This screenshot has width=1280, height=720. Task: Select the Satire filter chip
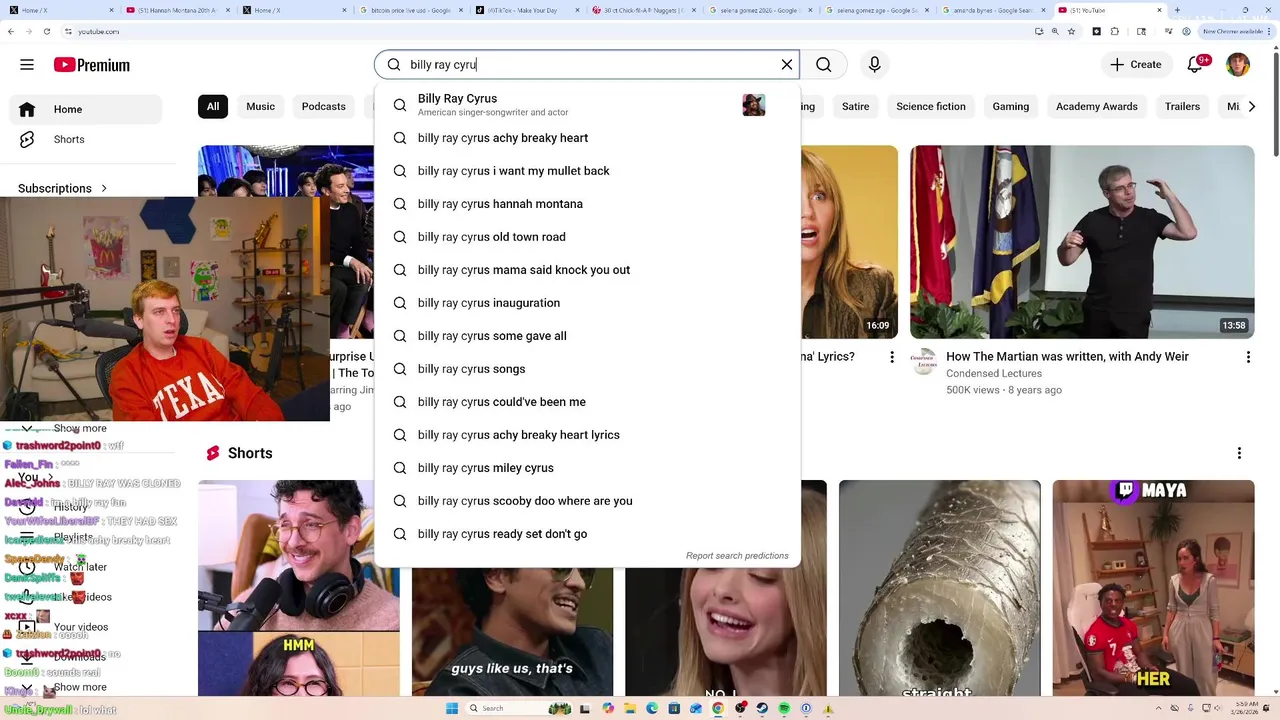pyautogui.click(x=855, y=106)
